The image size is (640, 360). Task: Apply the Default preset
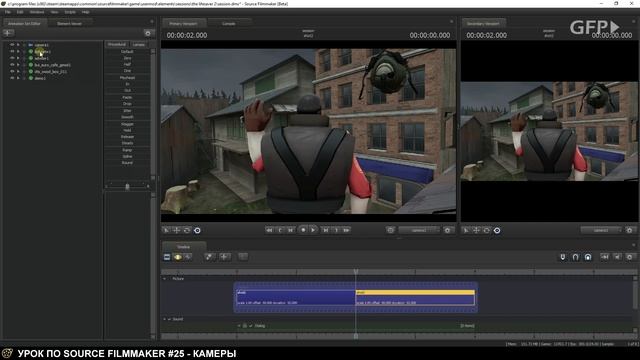[x=127, y=51]
